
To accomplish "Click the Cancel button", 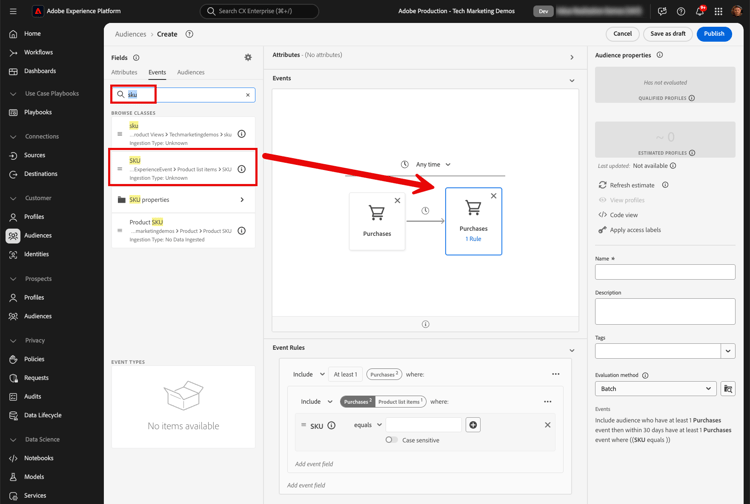I will pos(622,34).
